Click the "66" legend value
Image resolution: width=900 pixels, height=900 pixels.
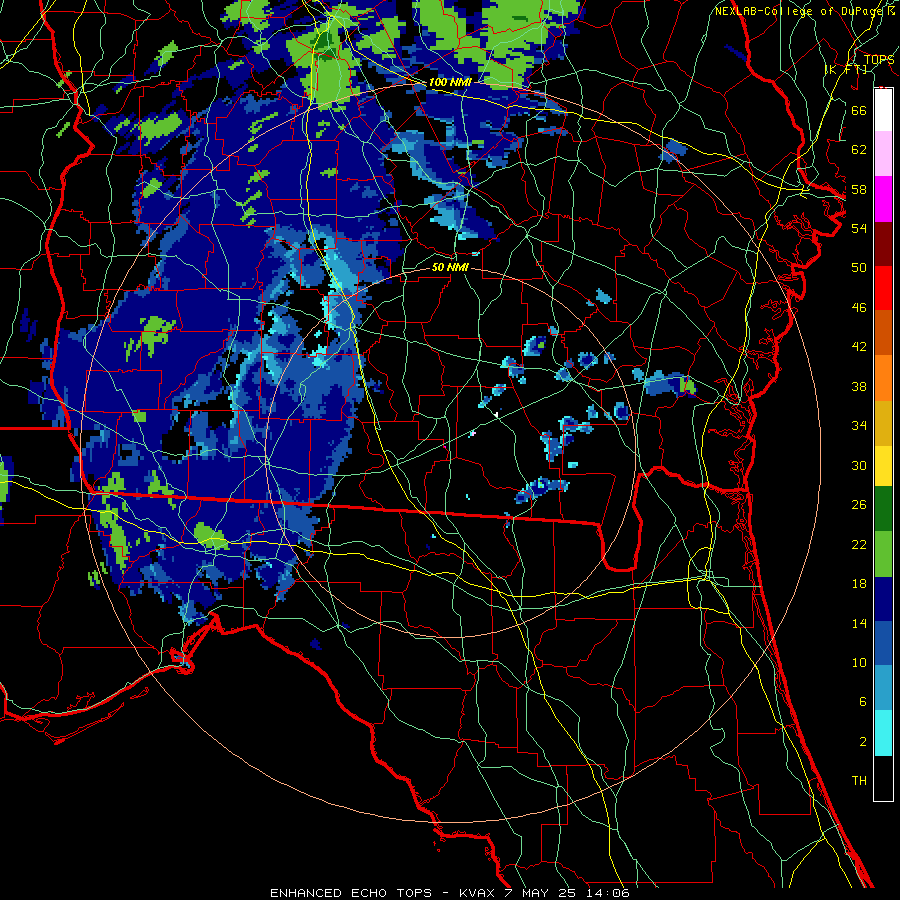859,110
